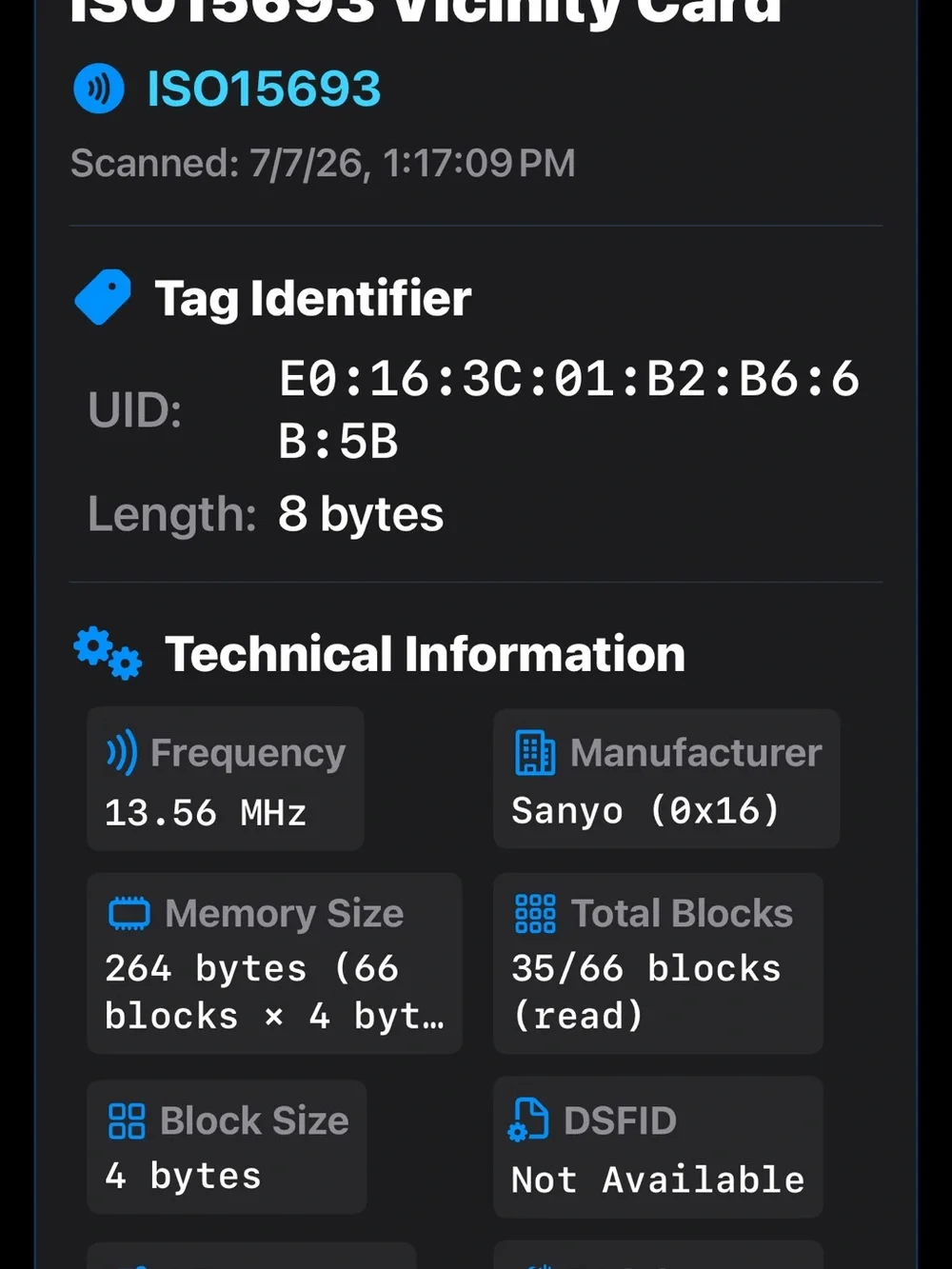The image size is (952, 1269).
Task: Tap the Total Blocks 35/66 blocks card
Action: [658, 962]
